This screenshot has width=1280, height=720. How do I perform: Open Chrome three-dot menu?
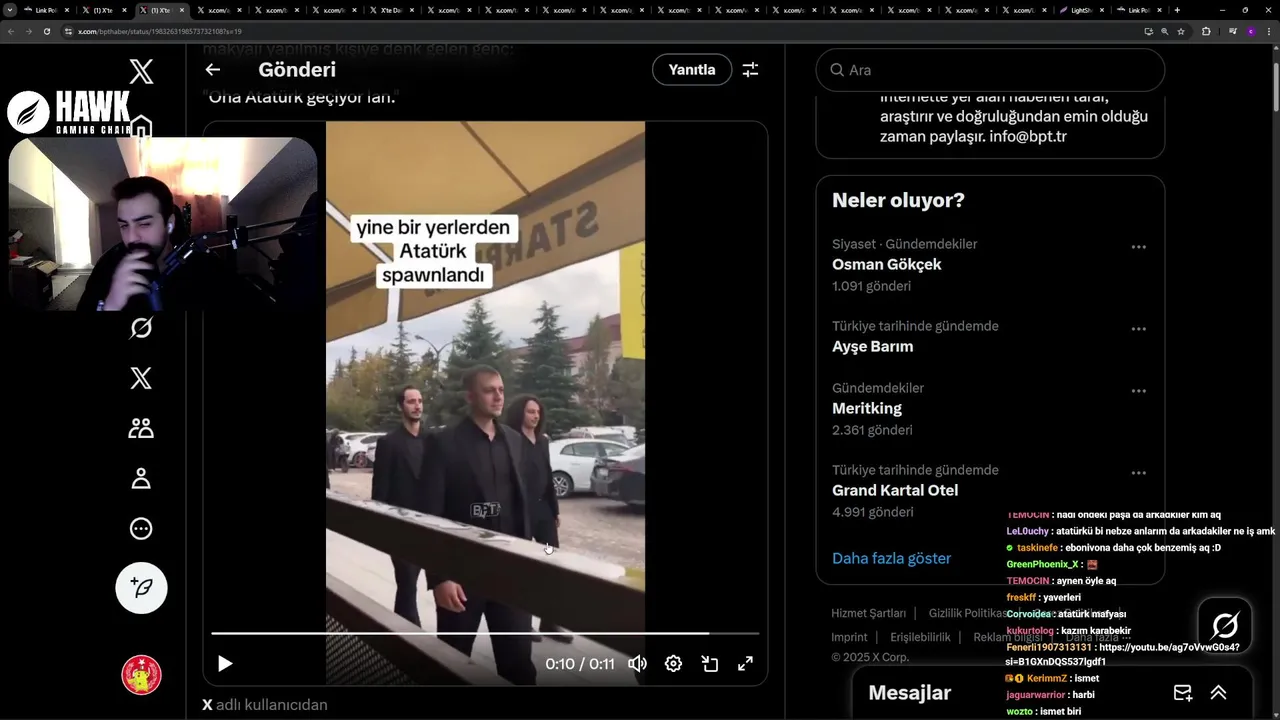tap(1268, 31)
